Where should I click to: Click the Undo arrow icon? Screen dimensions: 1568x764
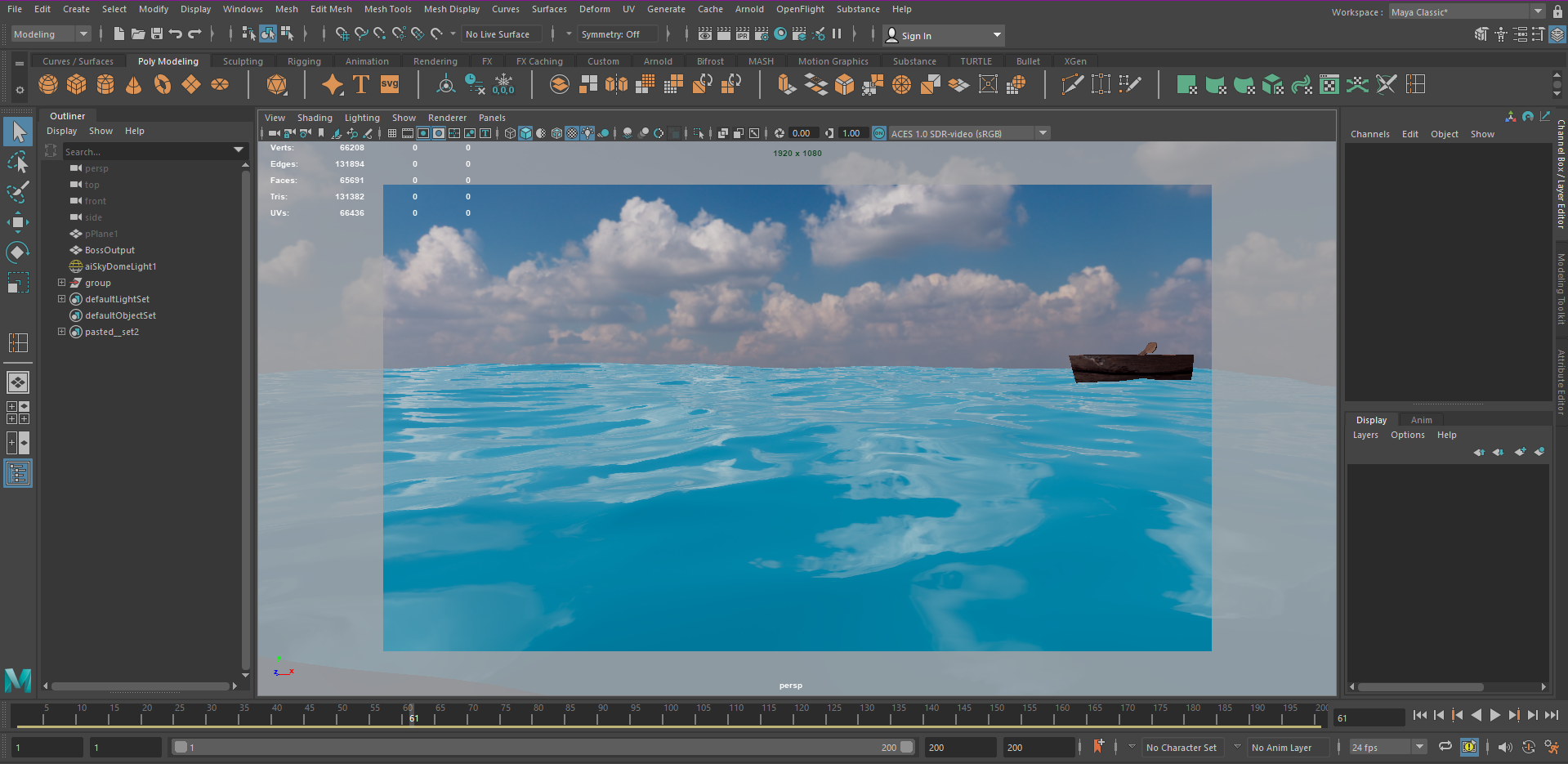click(x=176, y=34)
